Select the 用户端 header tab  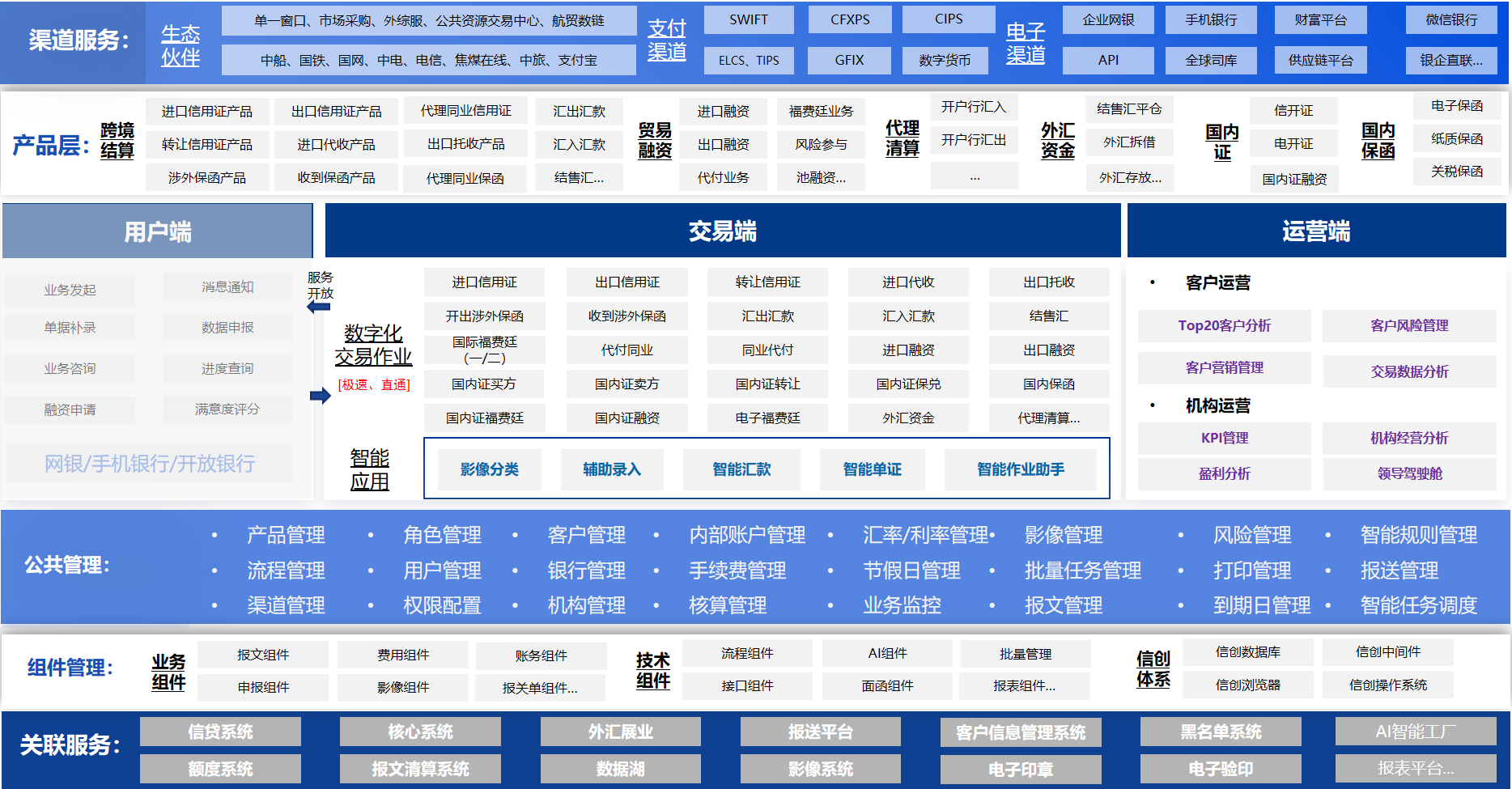(158, 232)
